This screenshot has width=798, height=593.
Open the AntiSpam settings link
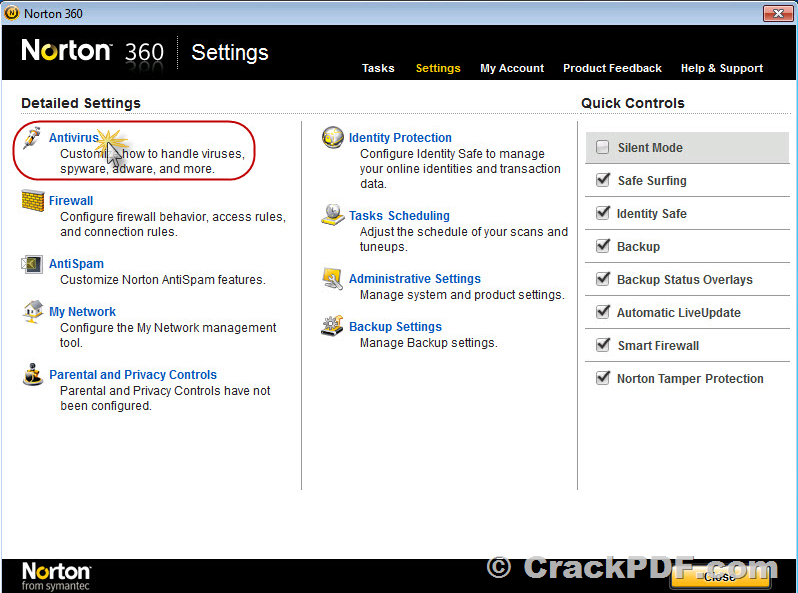pos(76,264)
